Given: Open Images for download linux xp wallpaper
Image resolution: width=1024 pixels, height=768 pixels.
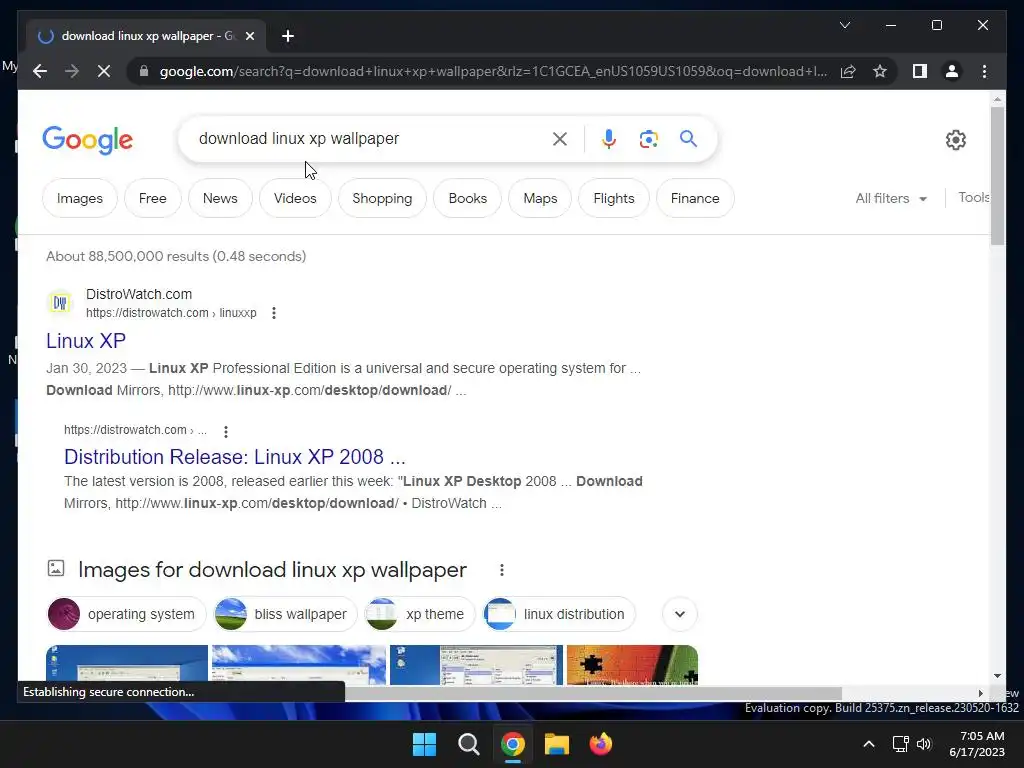Looking at the screenshot, I should [x=272, y=569].
